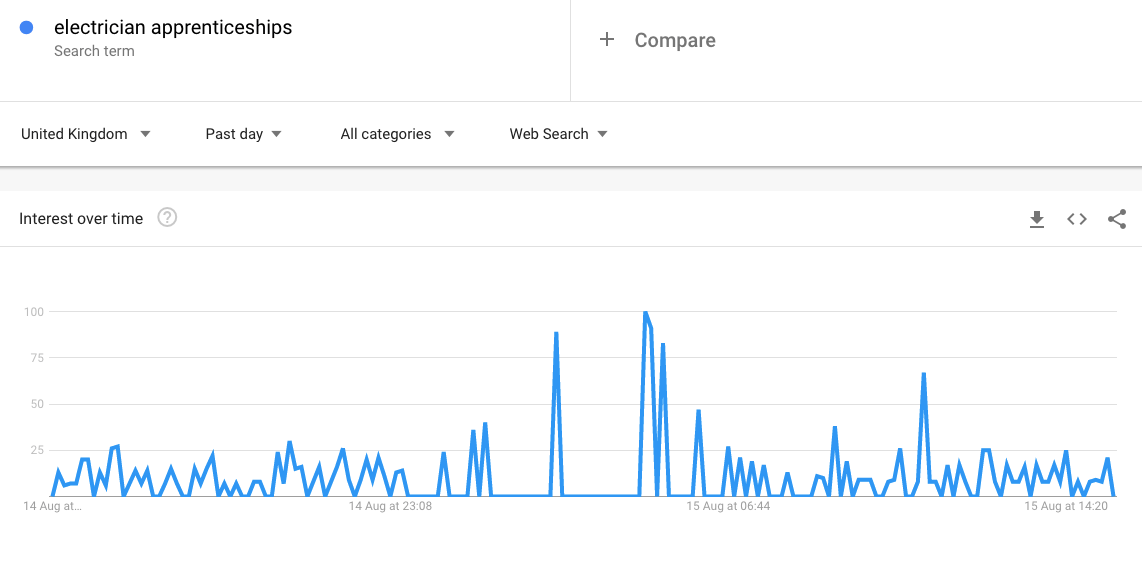Click the blue search term dot

click(27, 28)
